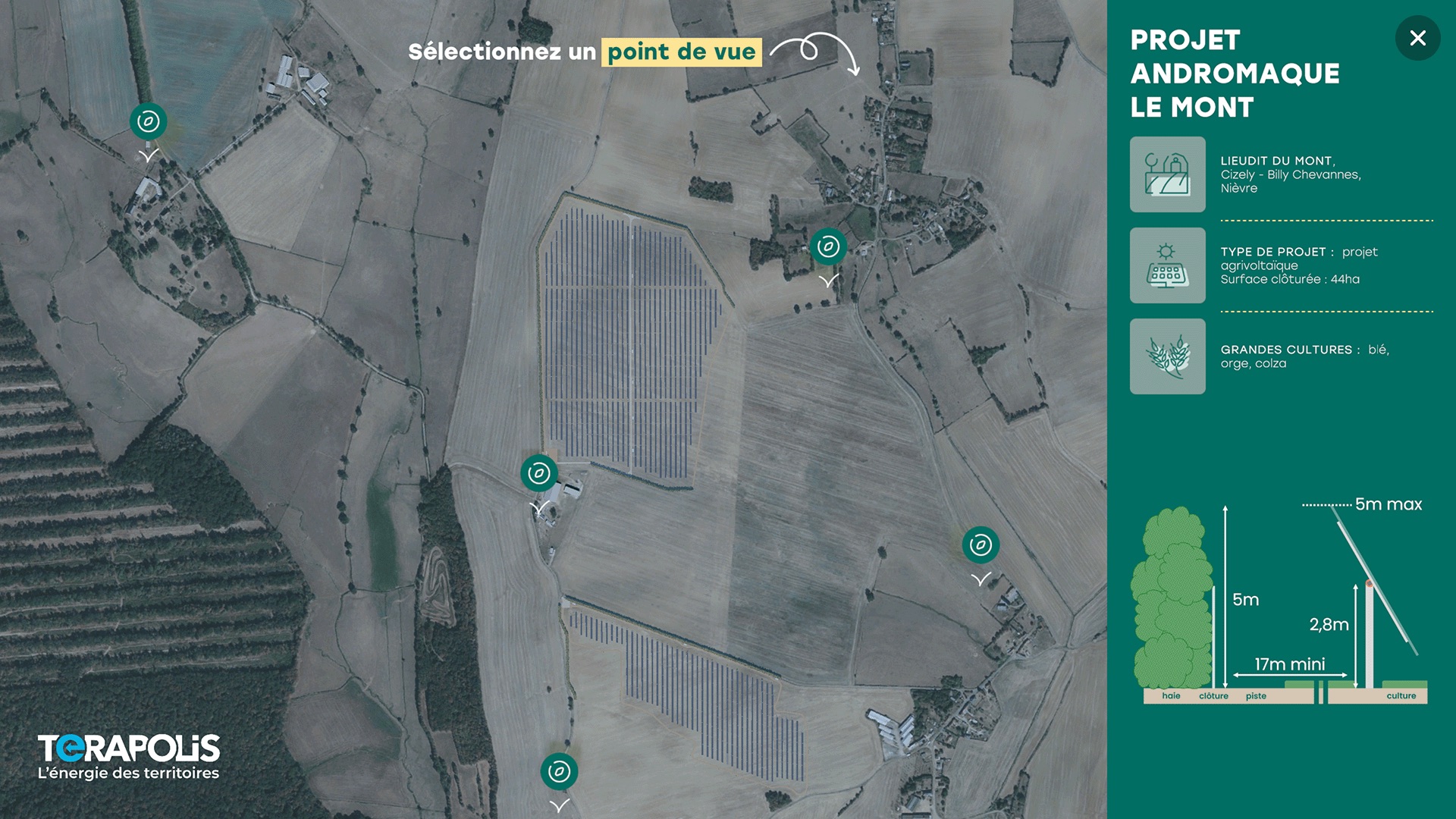Choose the eastern viewpoint marker above hamlet
The image size is (1456, 819).
[x=981, y=544]
